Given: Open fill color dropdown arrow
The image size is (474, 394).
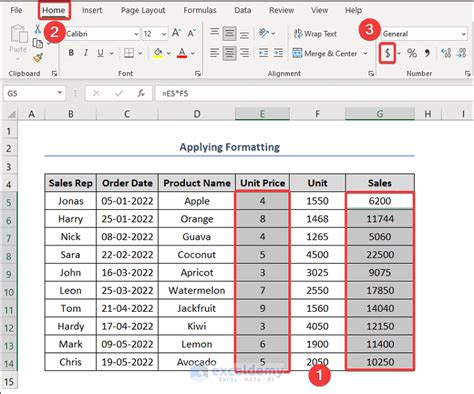Looking at the screenshot, I should (x=169, y=53).
